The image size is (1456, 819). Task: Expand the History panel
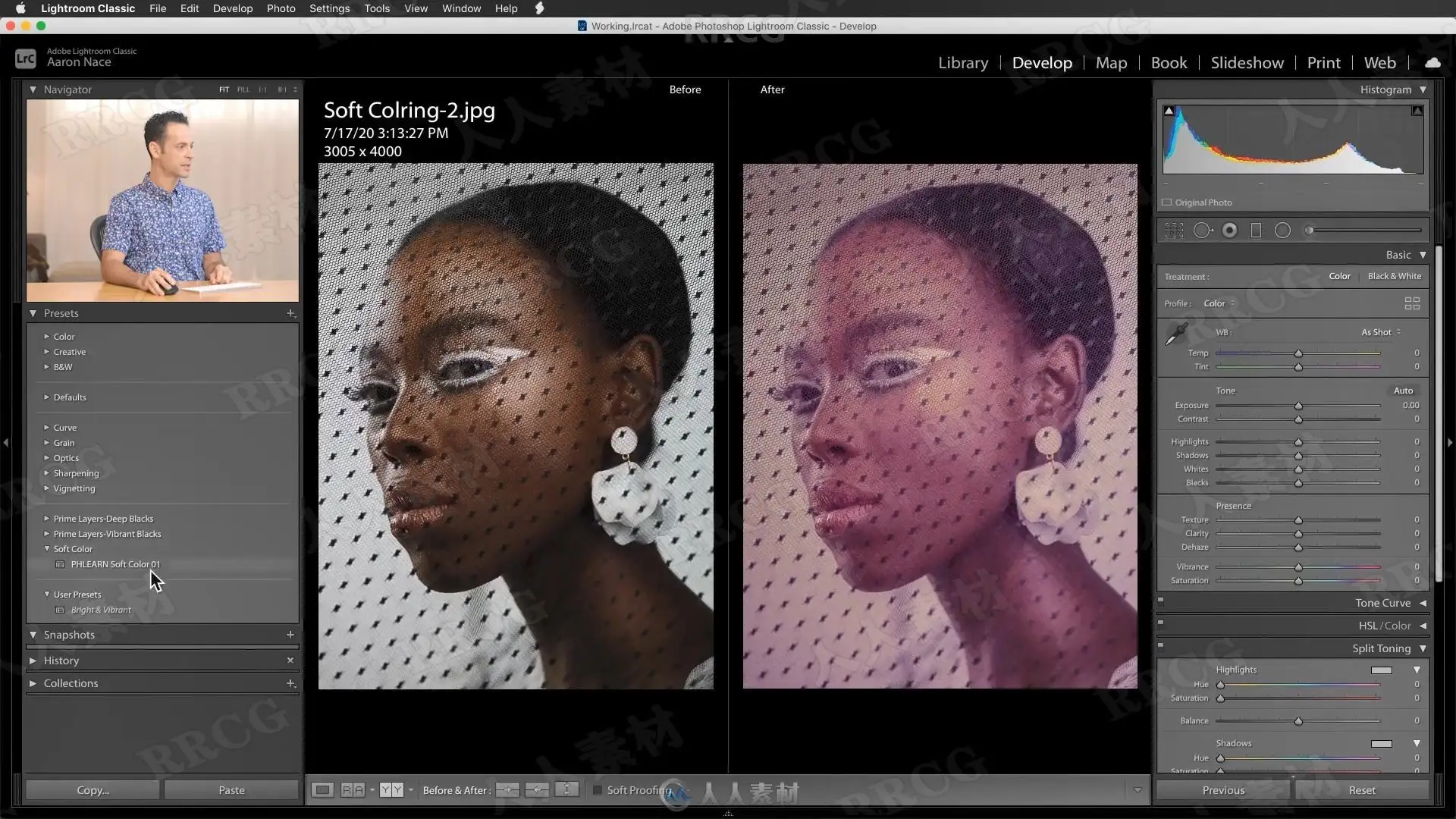coord(33,661)
